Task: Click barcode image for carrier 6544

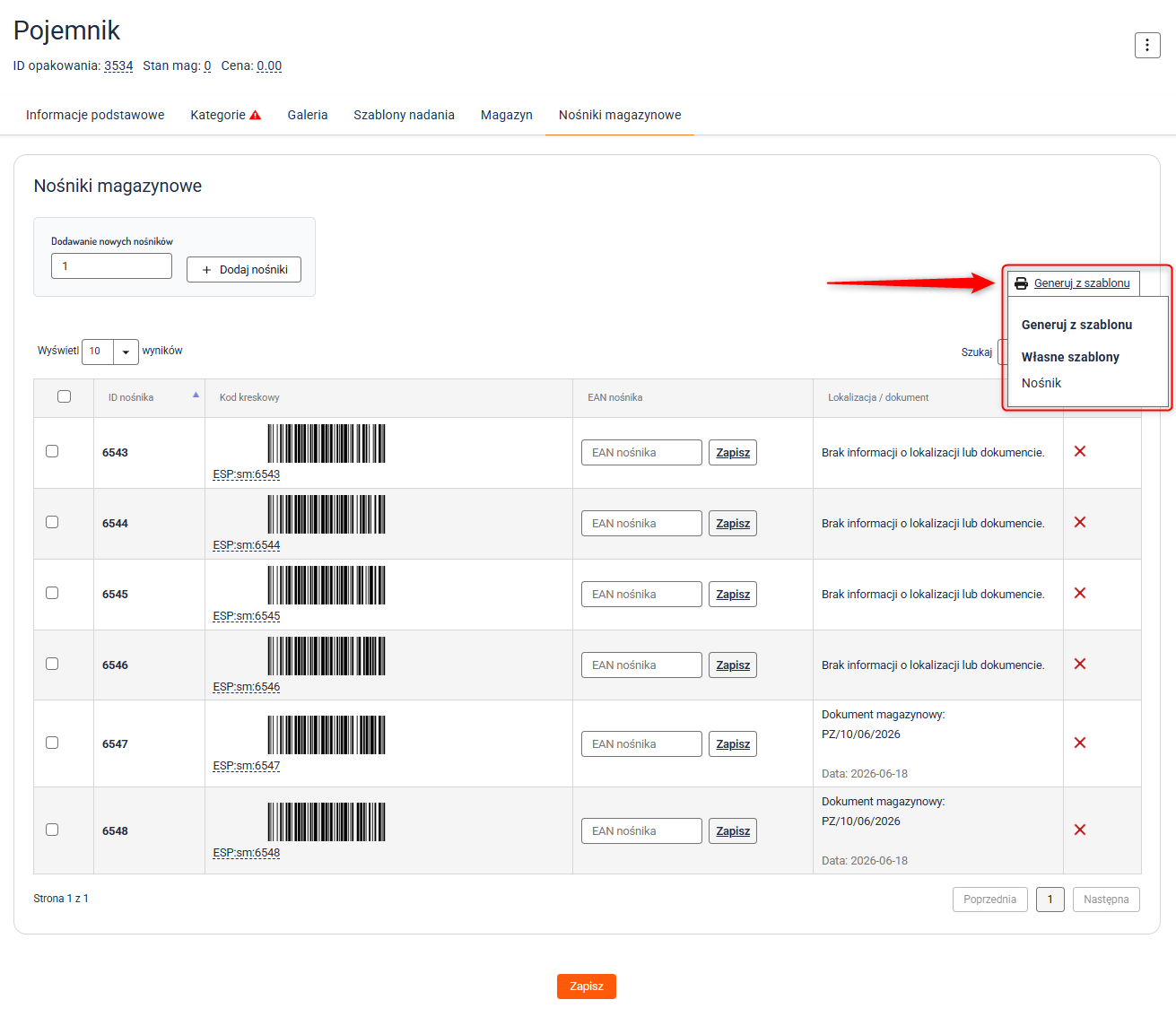Action: point(327,514)
